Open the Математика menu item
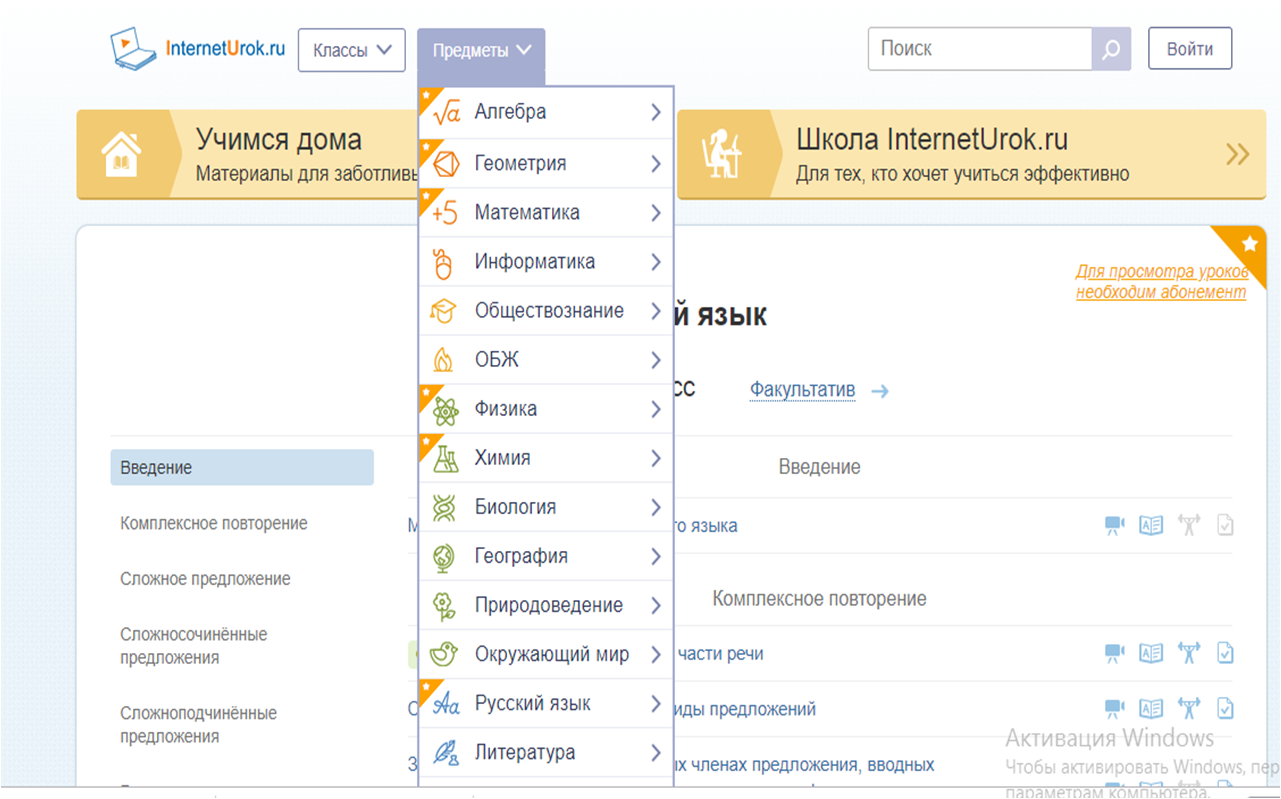This screenshot has height=799, width=1281. pyautogui.click(x=546, y=212)
